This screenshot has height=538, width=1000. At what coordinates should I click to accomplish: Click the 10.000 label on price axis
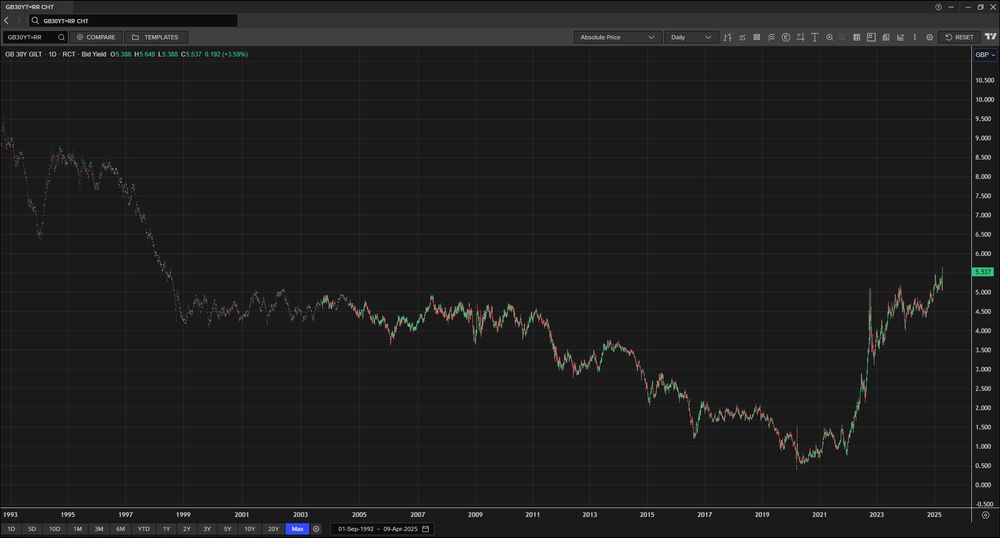click(x=985, y=99)
